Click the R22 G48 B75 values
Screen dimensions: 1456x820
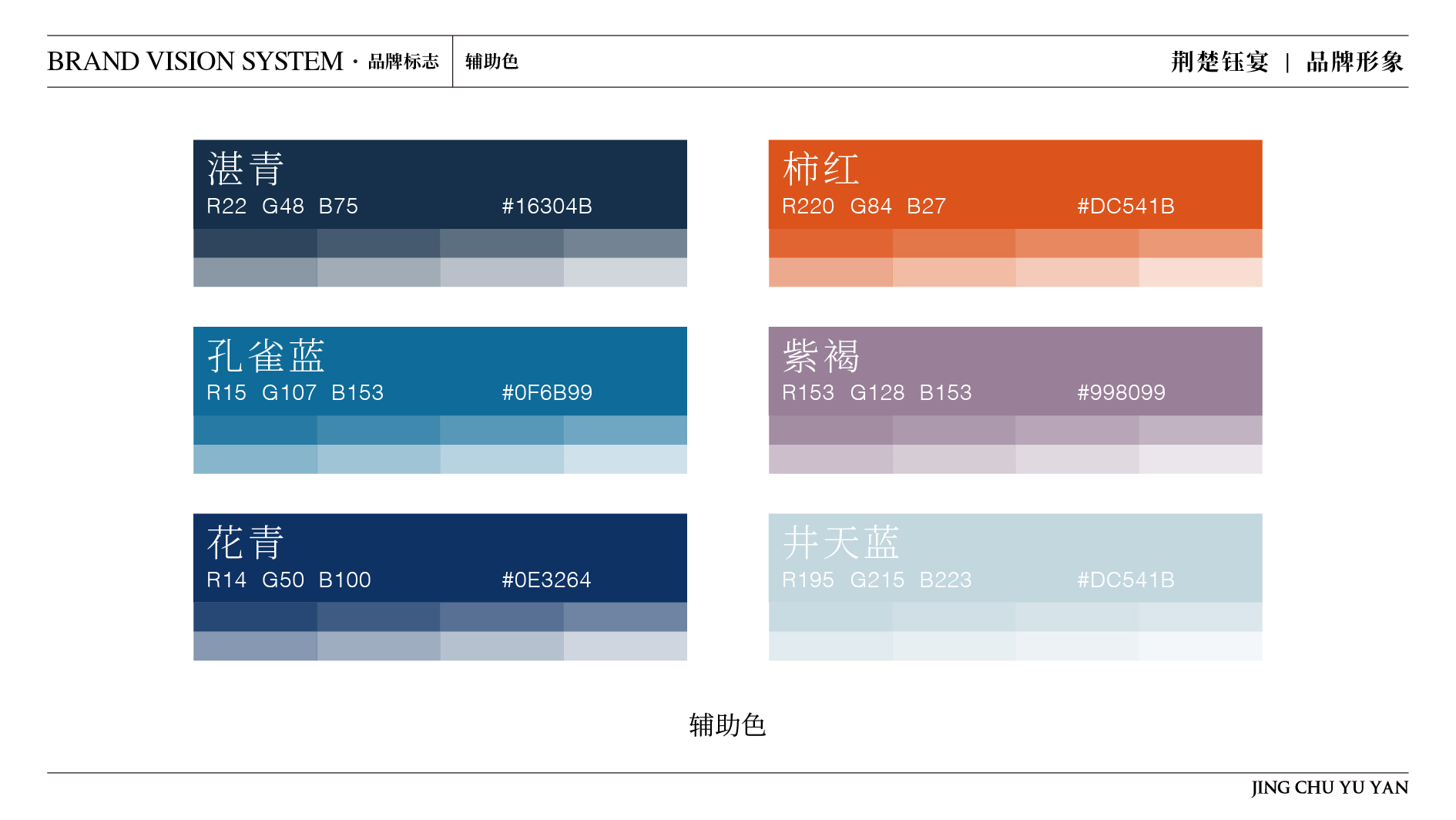[x=282, y=207]
